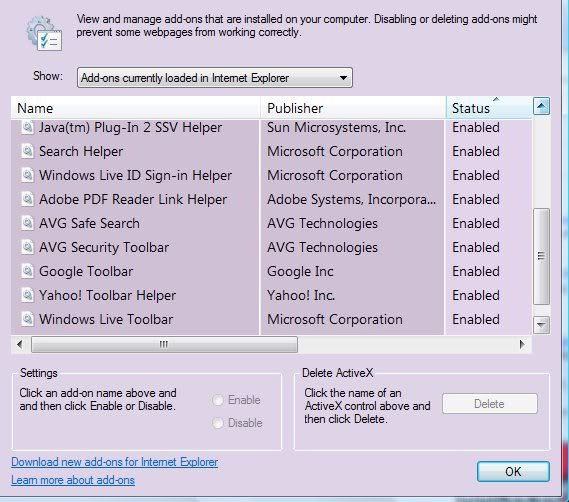This screenshot has height=502, width=569.
Task: Confirm with the OK button
Action: 513,472
